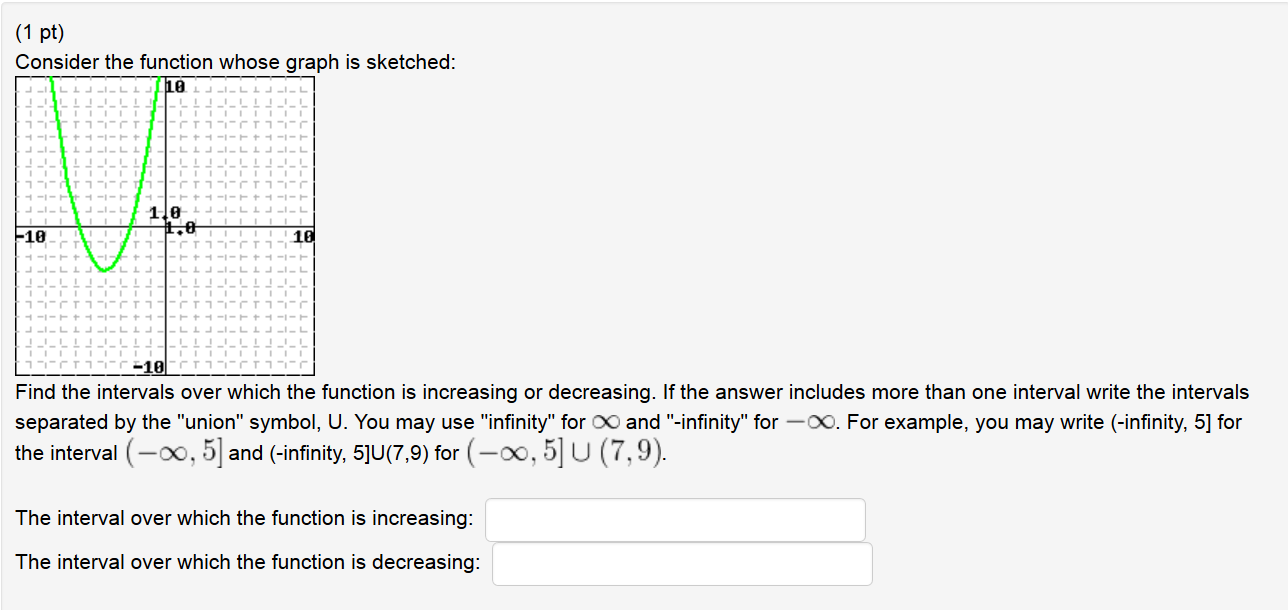
Task: Click the vertex of the plotted parabola
Action: 105,268
